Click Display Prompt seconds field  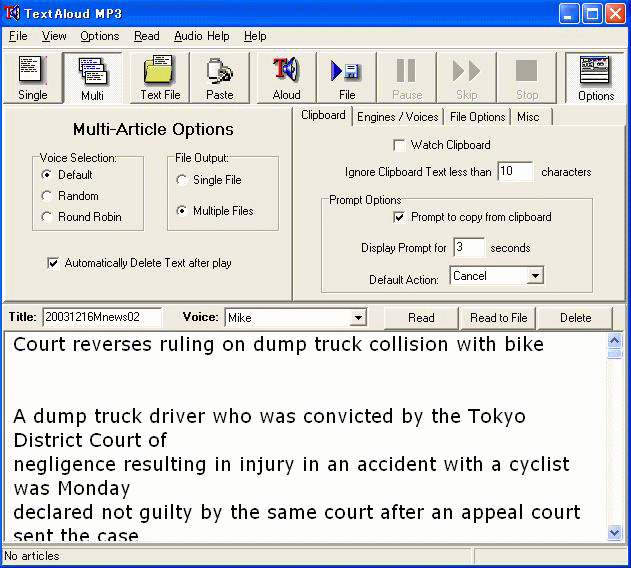point(468,247)
